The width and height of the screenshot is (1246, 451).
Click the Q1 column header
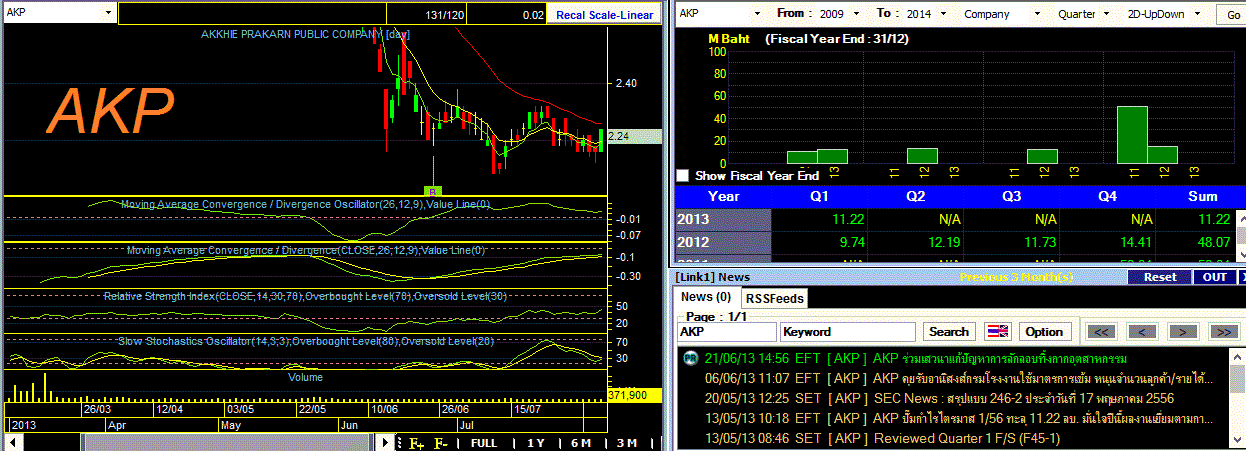(820, 196)
